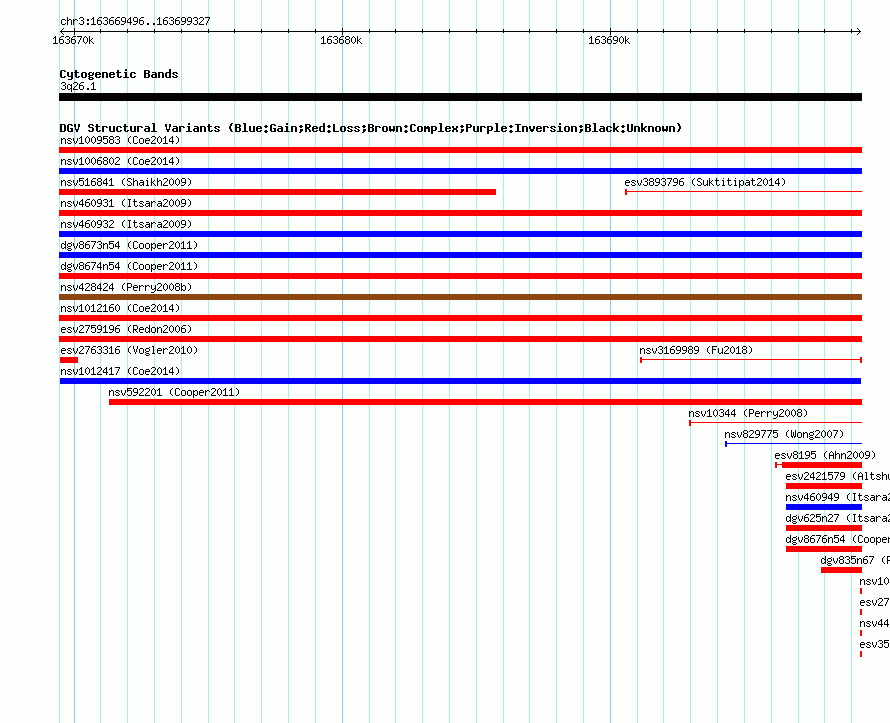Click the dgv8673n54 (Cooper2011) label

click(129, 245)
